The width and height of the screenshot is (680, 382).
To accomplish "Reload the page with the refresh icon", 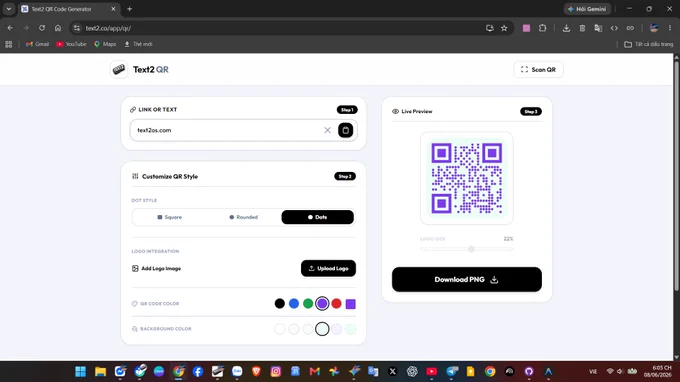I will [42, 28].
